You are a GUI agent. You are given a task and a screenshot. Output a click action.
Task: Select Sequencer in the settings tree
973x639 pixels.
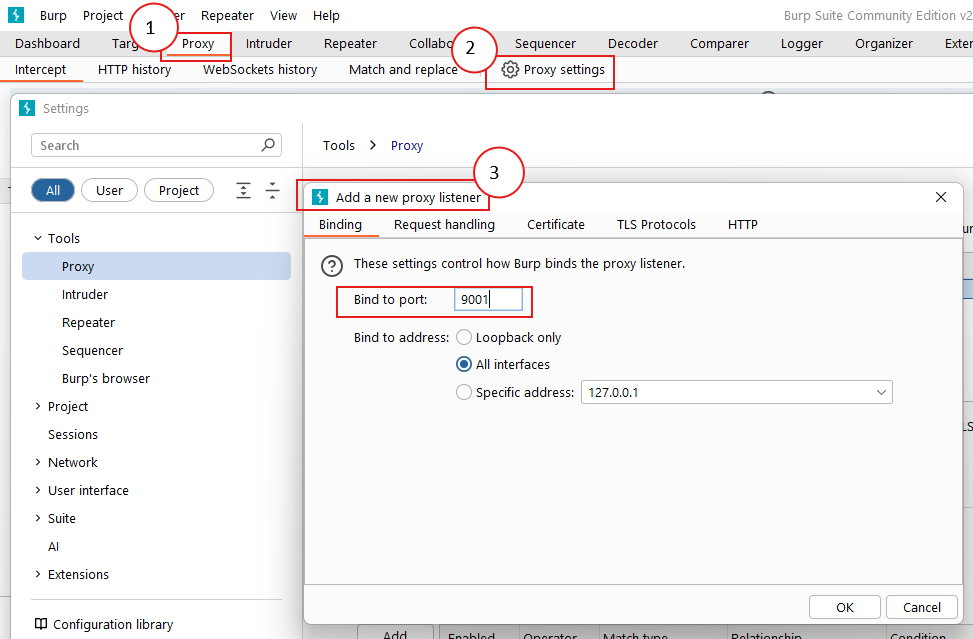coord(92,350)
